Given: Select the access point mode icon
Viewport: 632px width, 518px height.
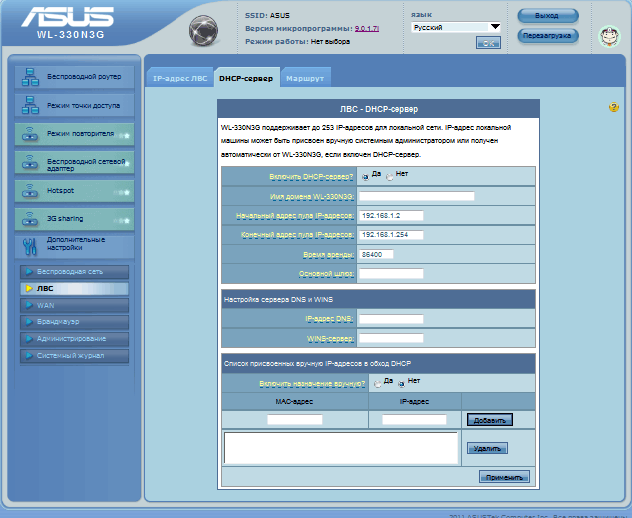Looking at the screenshot, I should click(29, 104).
